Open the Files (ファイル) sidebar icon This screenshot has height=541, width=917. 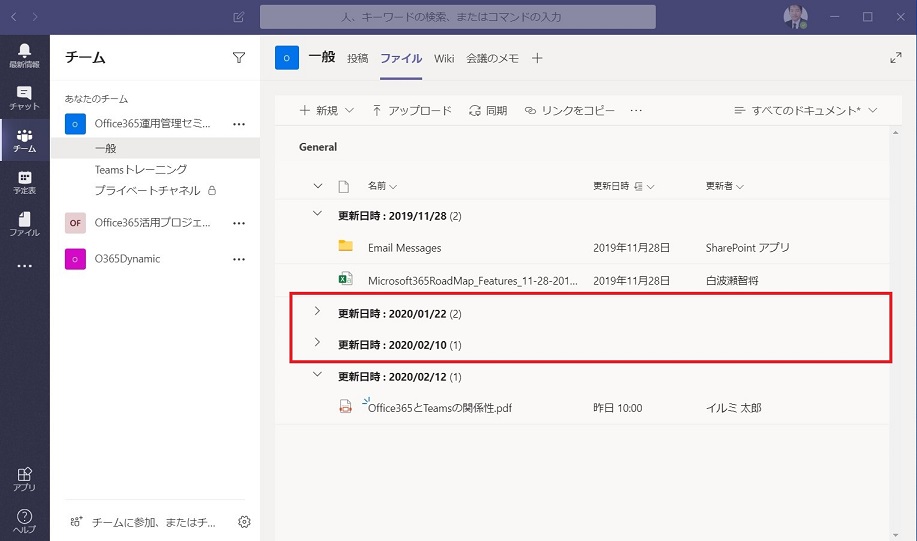25,224
